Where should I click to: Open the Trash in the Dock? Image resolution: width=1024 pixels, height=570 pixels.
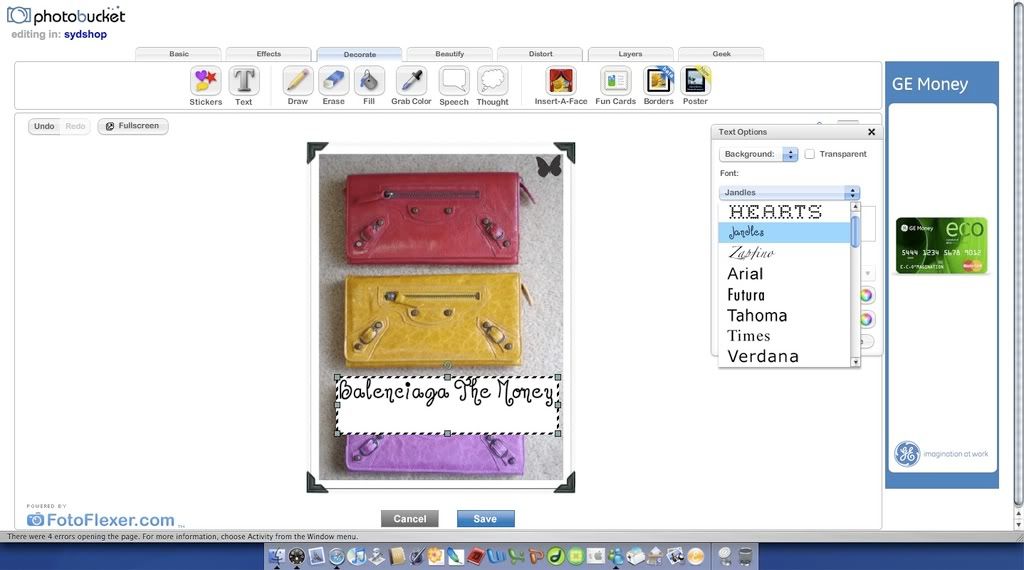(x=745, y=556)
